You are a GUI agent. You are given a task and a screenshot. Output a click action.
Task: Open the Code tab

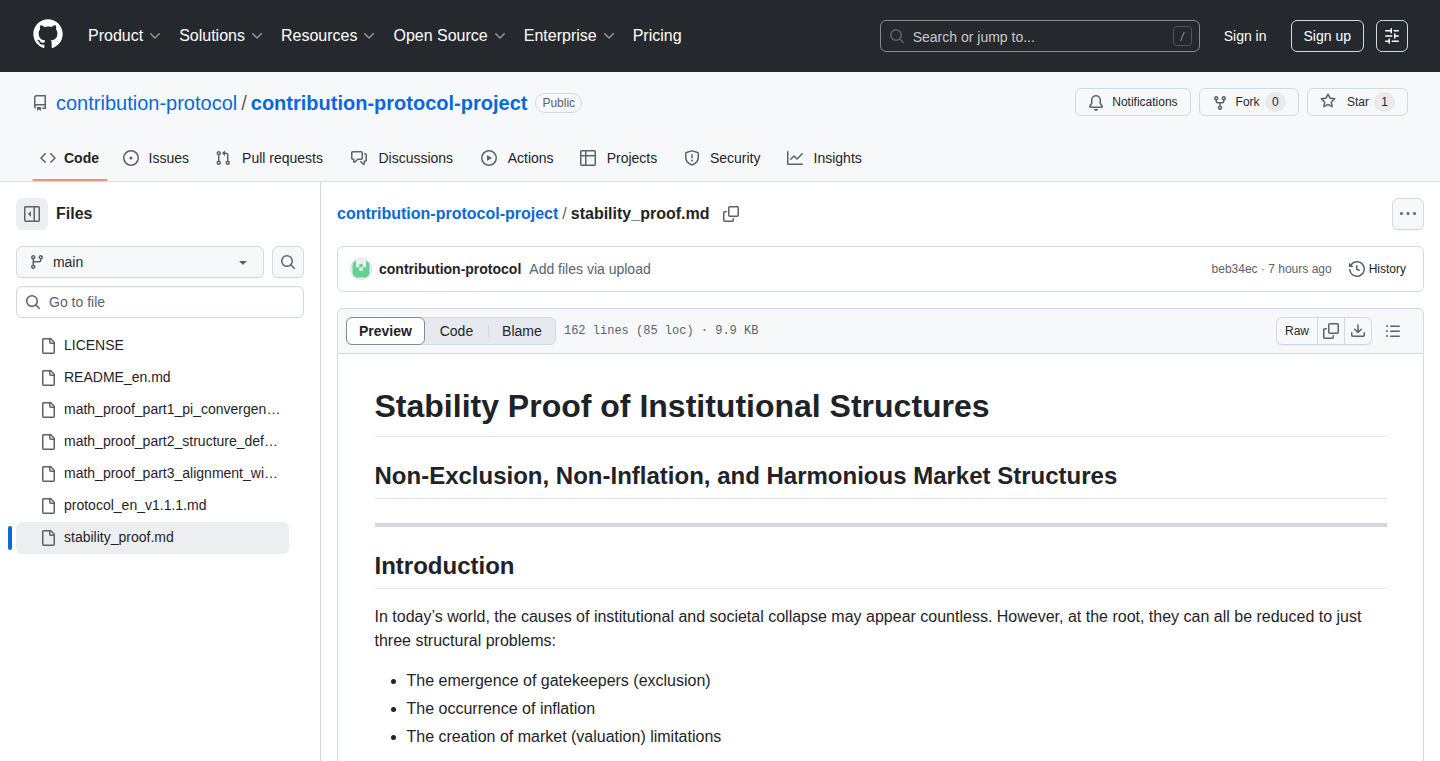pyautogui.click(x=69, y=158)
